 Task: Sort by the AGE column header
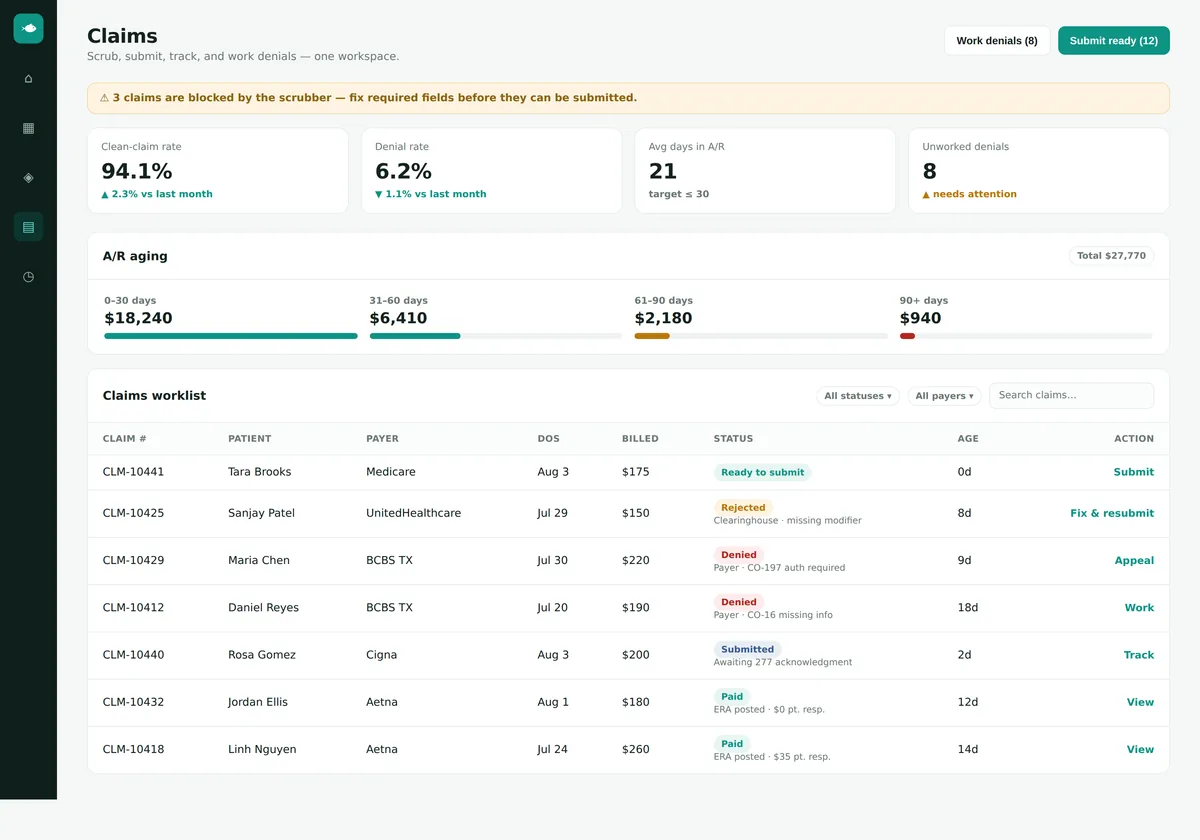(x=968, y=439)
